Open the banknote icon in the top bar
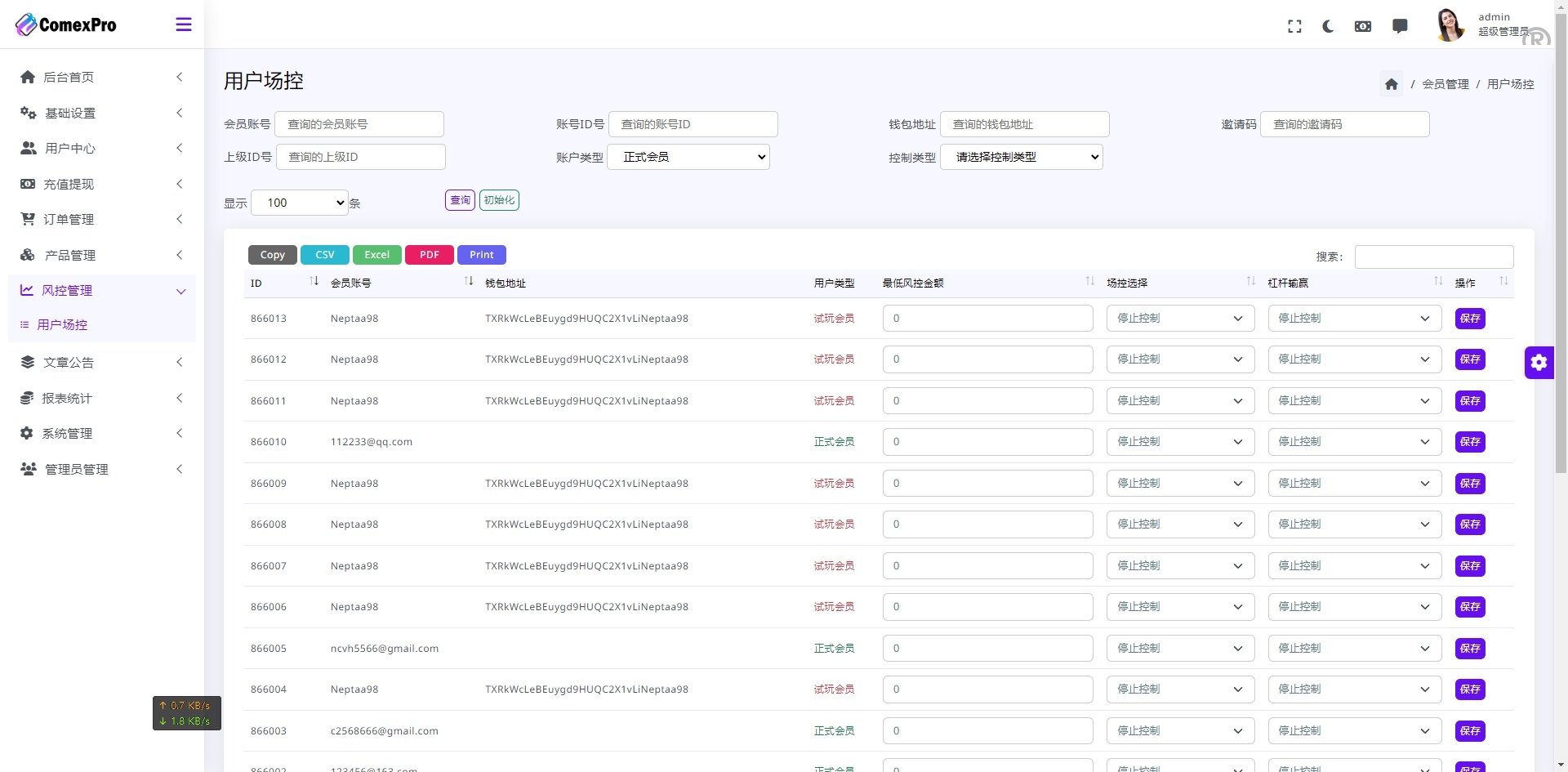Viewport: 1568px width, 772px height. 1363,25
